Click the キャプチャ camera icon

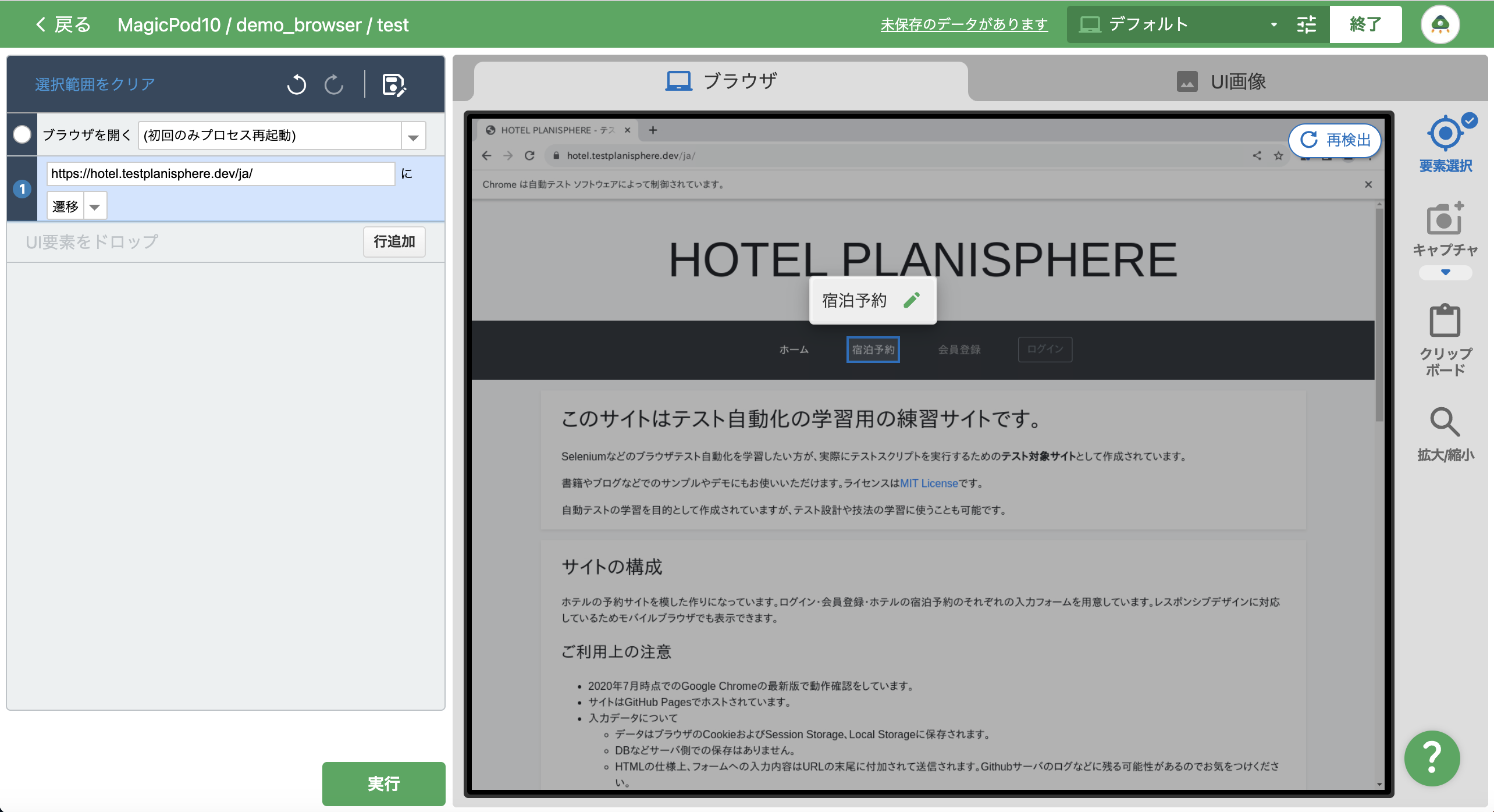(1445, 219)
